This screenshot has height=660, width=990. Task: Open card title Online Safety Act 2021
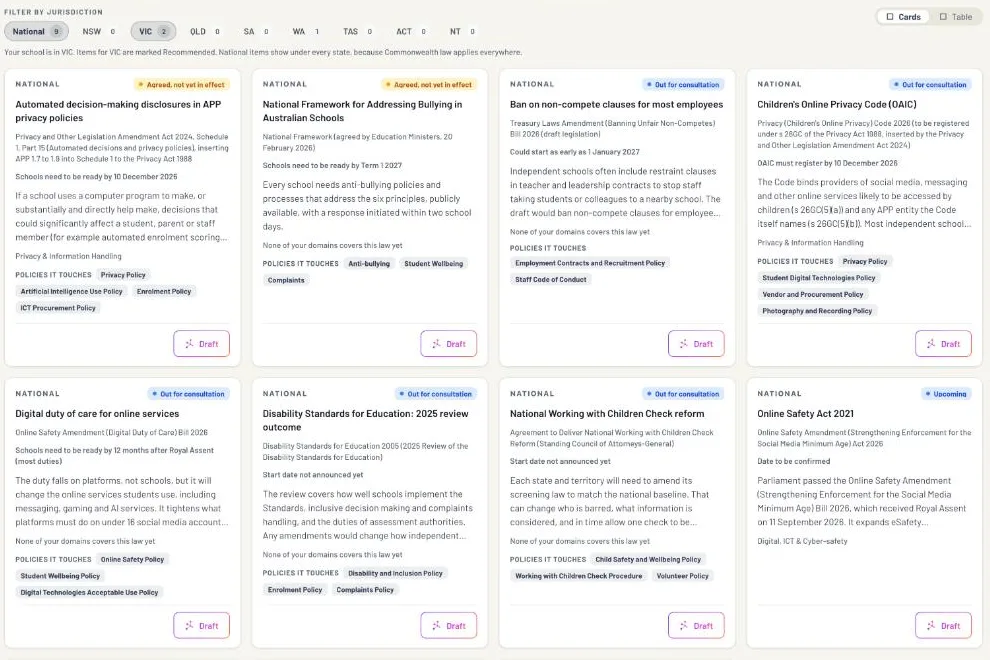pyautogui.click(x=806, y=414)
